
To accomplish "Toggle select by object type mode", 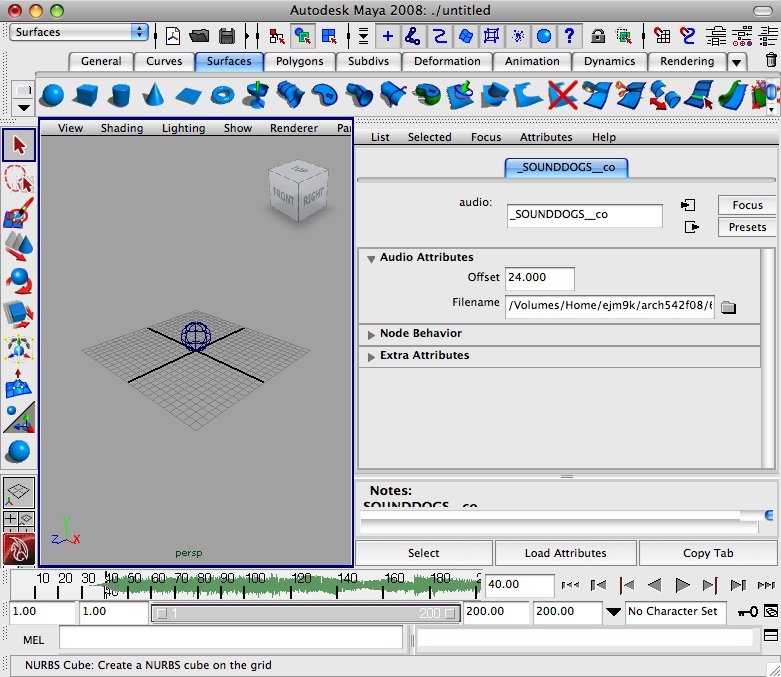I will point(302,36).
